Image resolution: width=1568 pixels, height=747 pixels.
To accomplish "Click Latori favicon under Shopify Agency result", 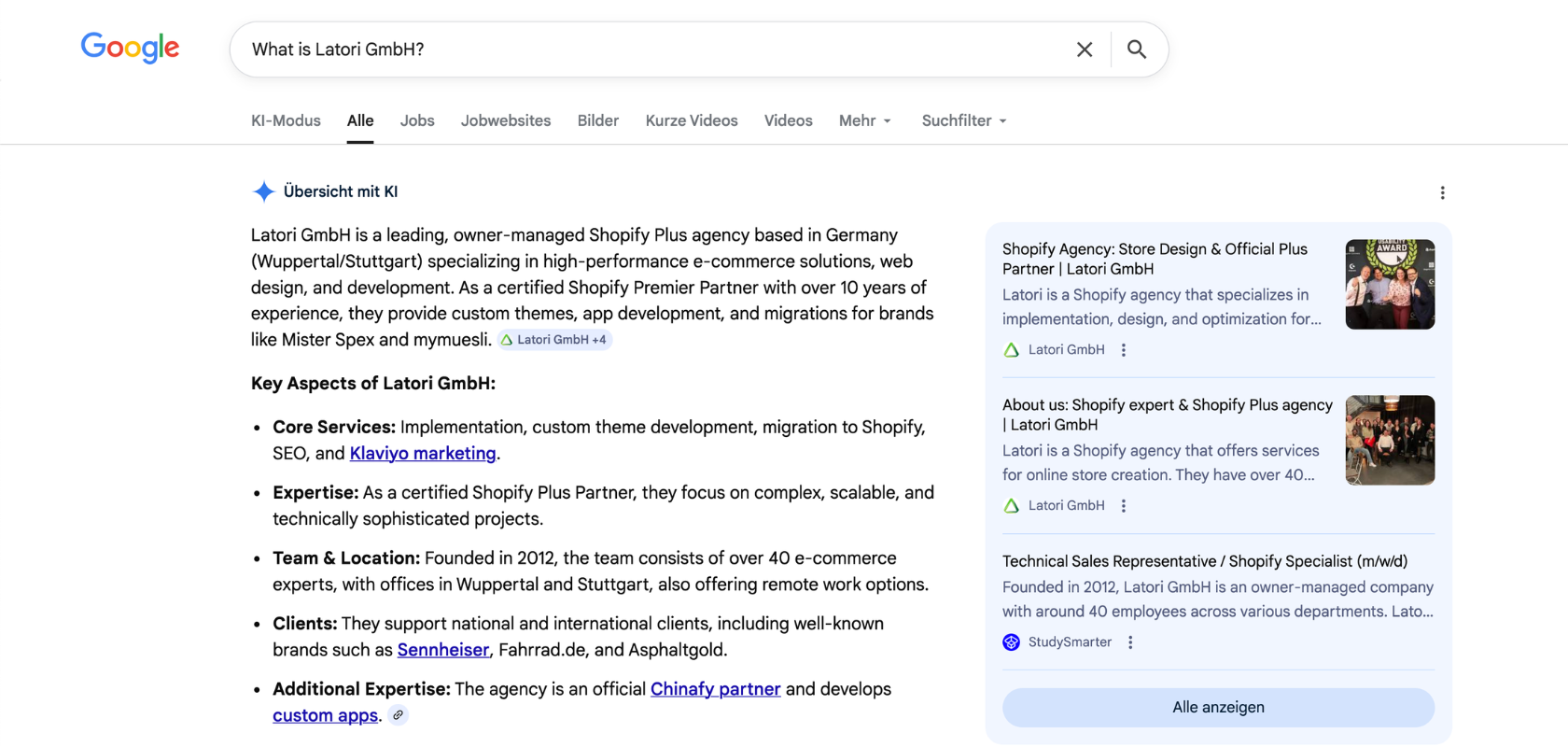I will (x=1011, y=350).
